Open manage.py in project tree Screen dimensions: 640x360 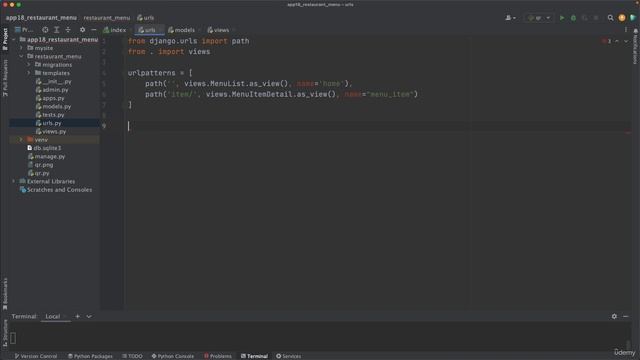(46, 156)
